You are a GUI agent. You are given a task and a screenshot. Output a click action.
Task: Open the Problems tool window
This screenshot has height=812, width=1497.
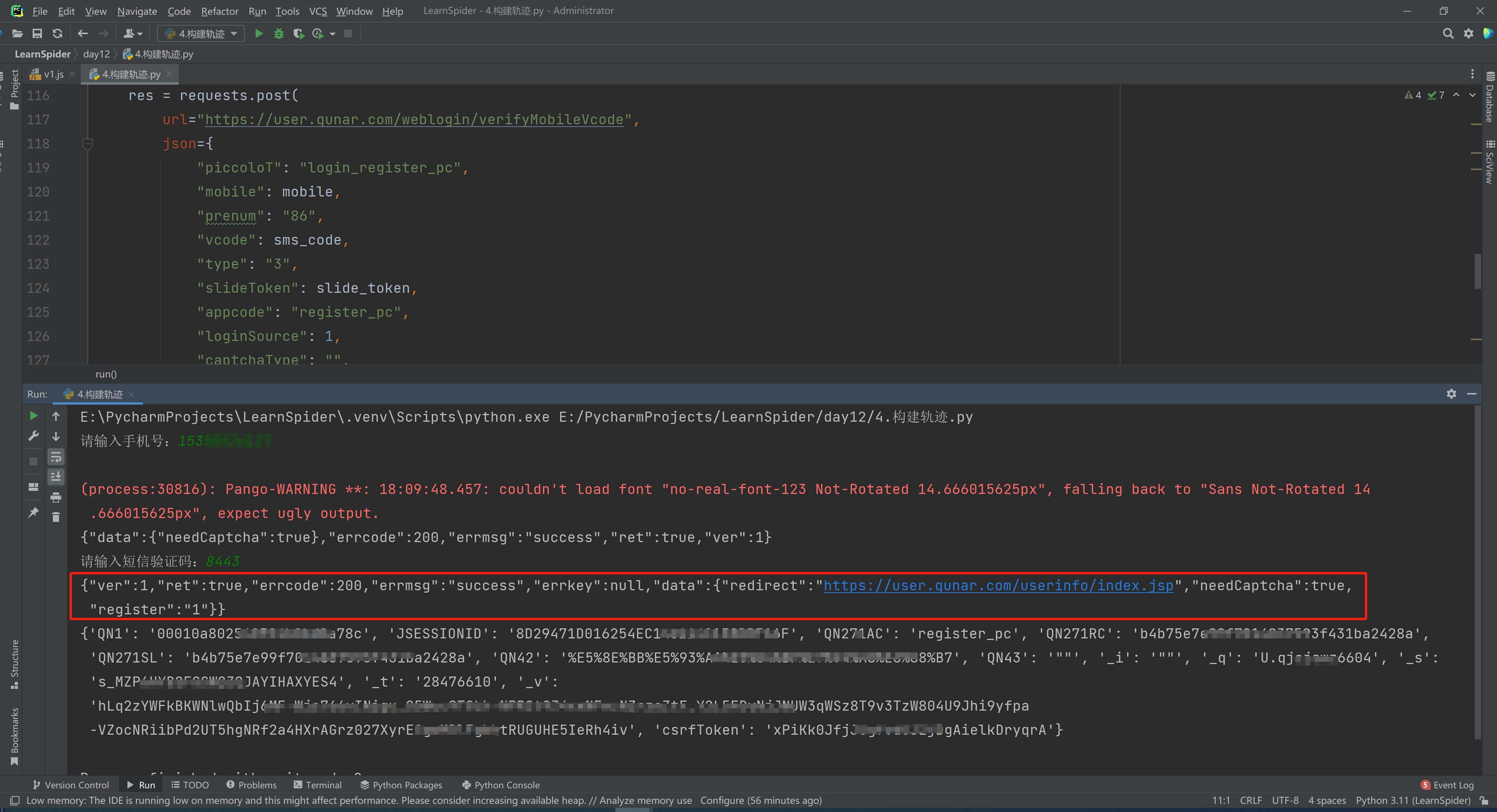(x=251, y=785)
